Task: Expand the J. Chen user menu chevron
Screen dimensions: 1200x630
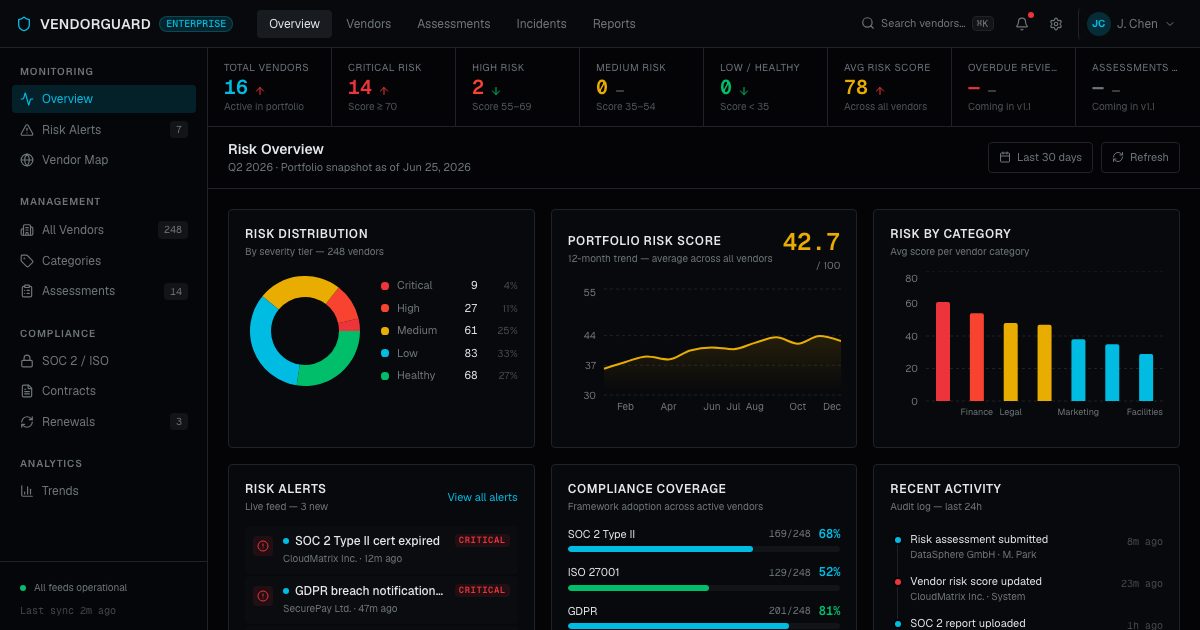Action: coord(1170,24)
